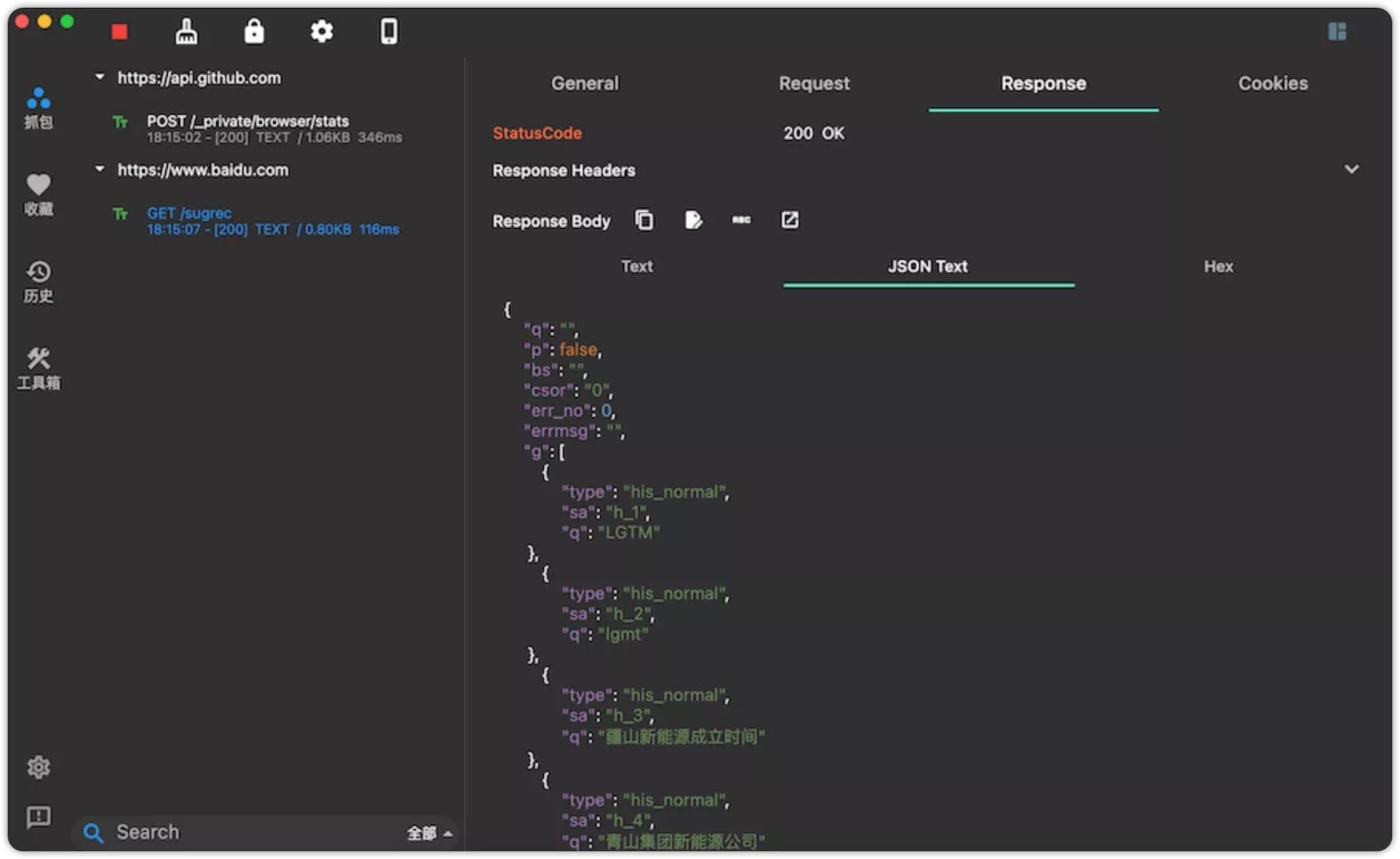Open the HTTPS lock certificate settings
The height and width of the screenshot is (859, 1400).
(x=254, y=32)
